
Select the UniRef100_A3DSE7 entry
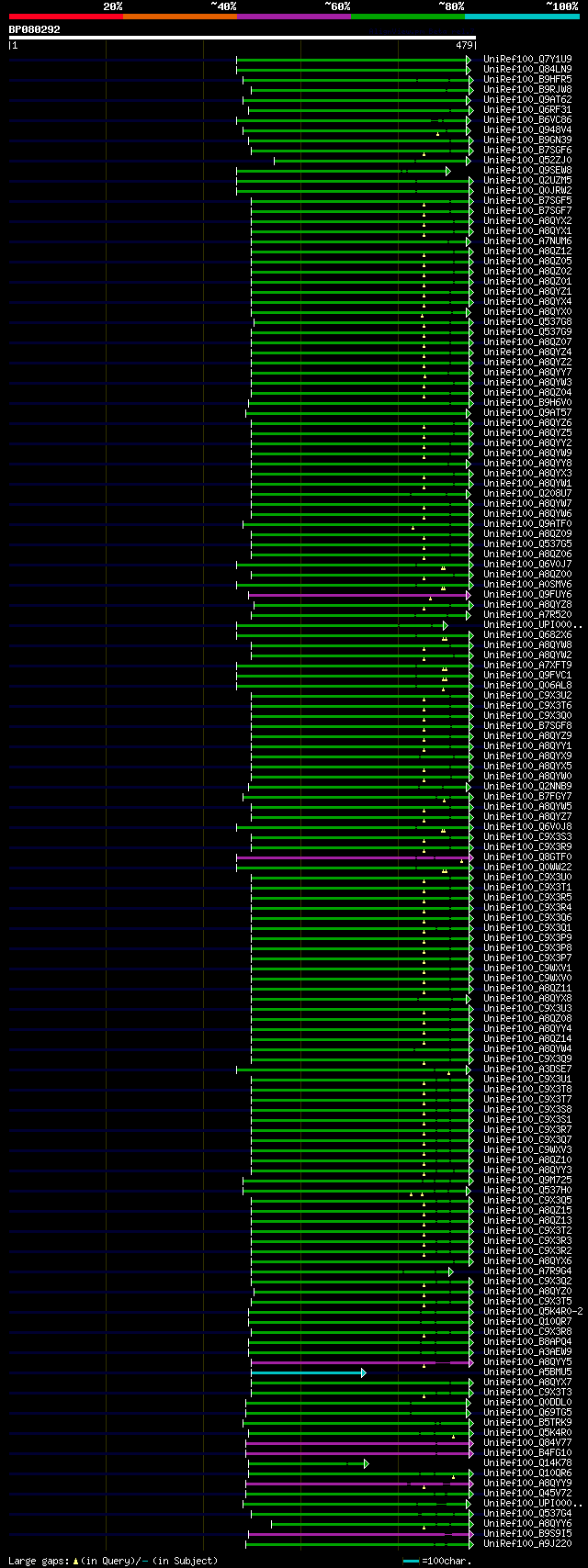click(527, 1069)
